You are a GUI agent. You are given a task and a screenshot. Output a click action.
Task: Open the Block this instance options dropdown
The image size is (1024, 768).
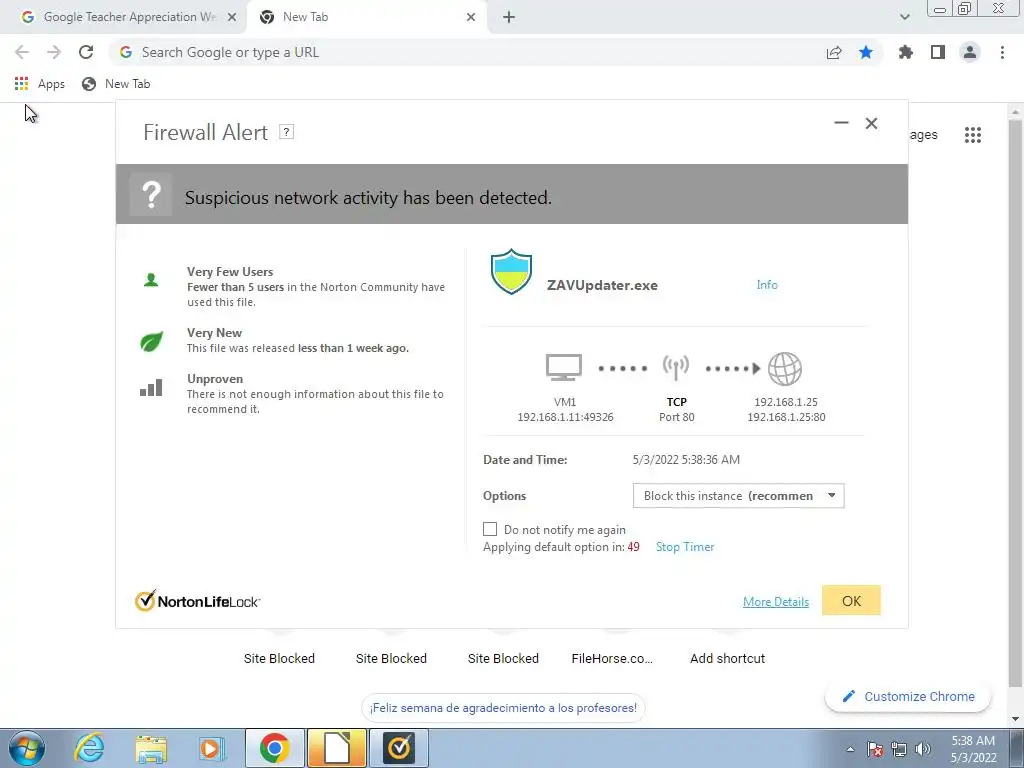(739, 496)
